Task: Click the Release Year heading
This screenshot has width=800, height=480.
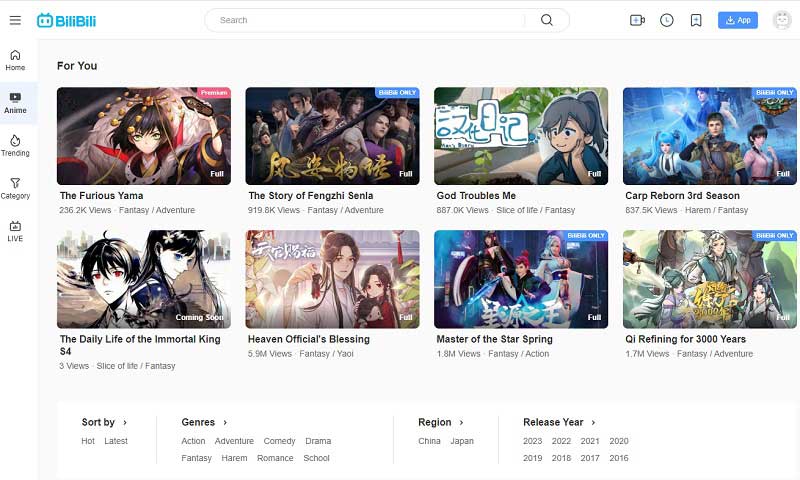Action: [553, 422]
